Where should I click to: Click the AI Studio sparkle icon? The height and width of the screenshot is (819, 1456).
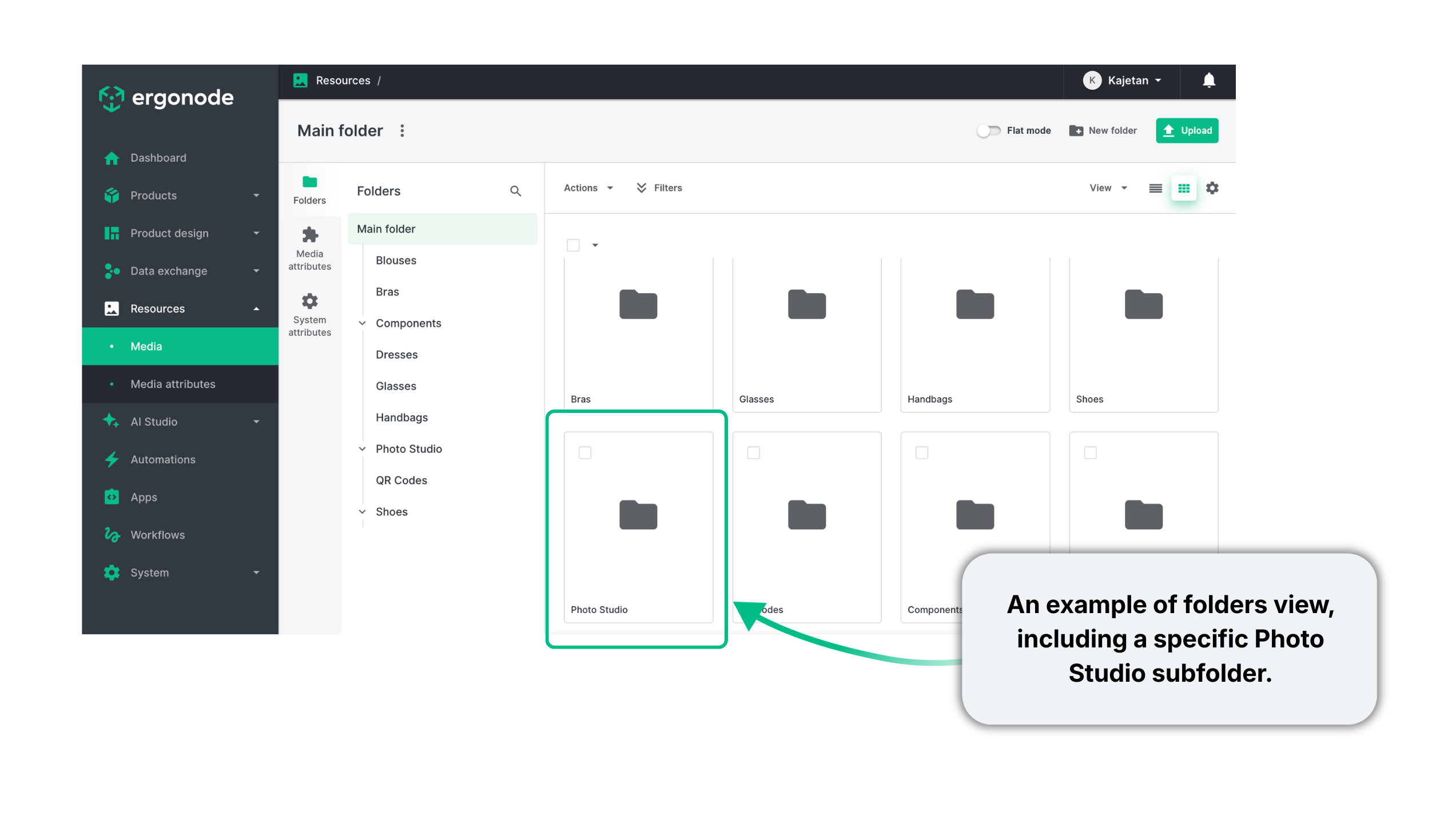(112, 422)
